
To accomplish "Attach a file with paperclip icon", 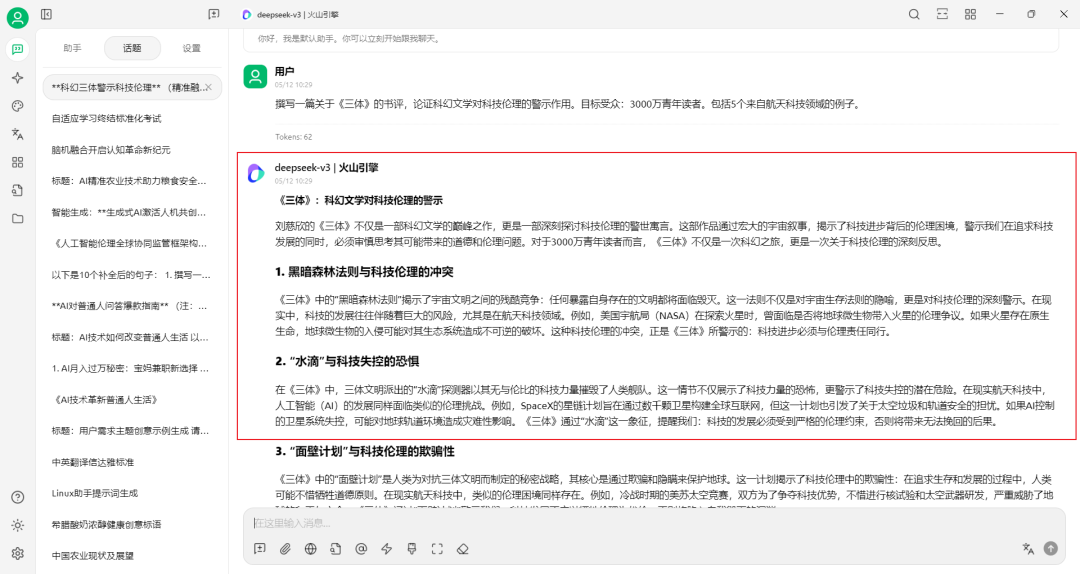I will point(285,549).
